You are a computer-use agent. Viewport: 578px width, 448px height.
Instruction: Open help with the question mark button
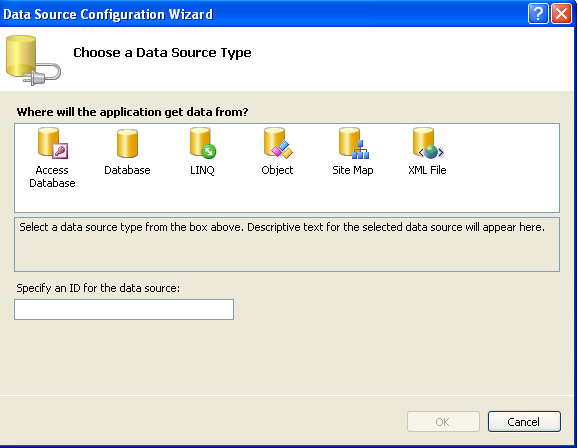538,14
